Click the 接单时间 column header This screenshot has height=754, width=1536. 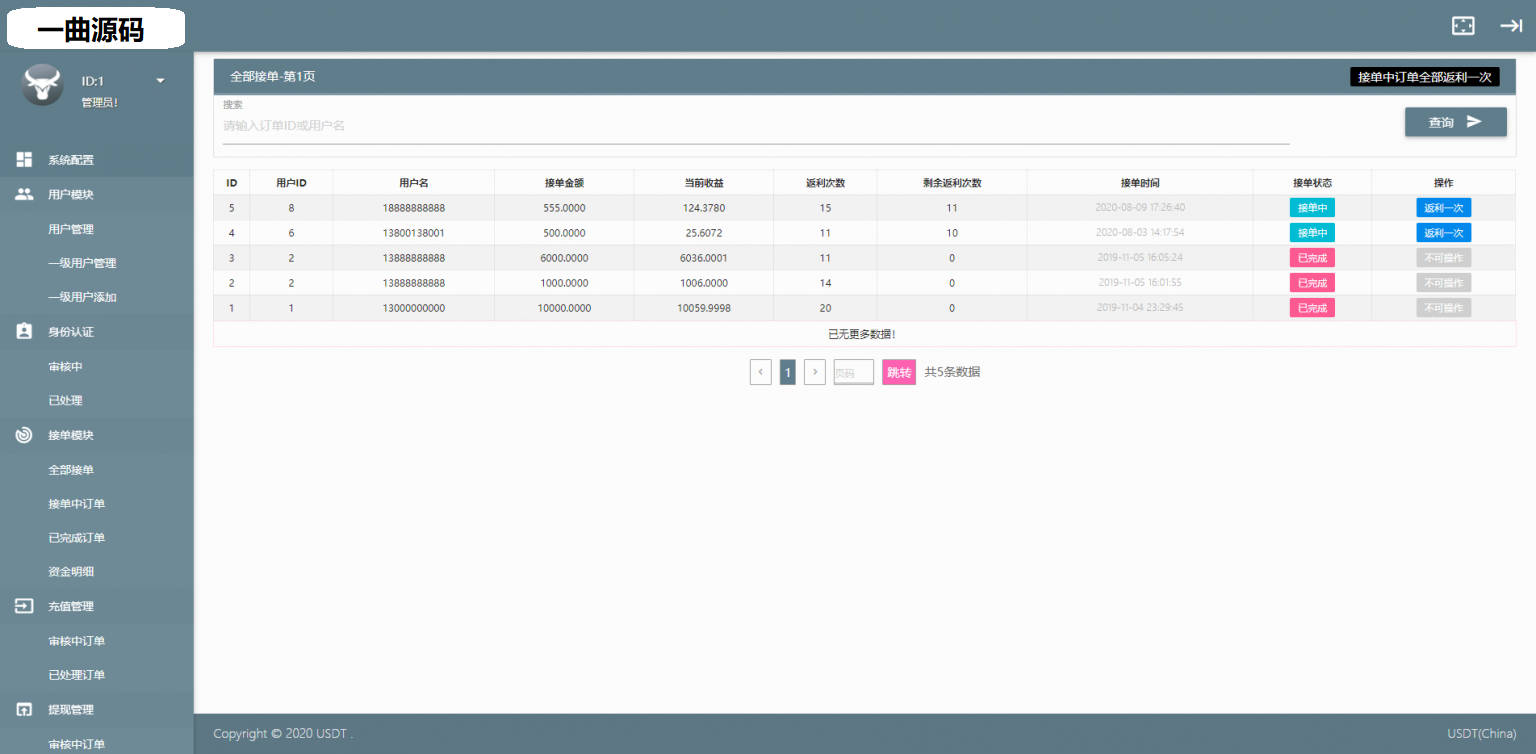pyautogui.click(x=1140, y=183)
